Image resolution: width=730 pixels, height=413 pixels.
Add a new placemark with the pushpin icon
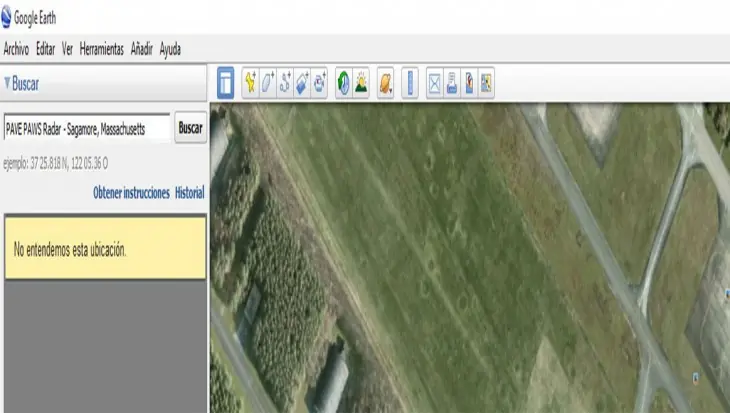pos(250,83)
